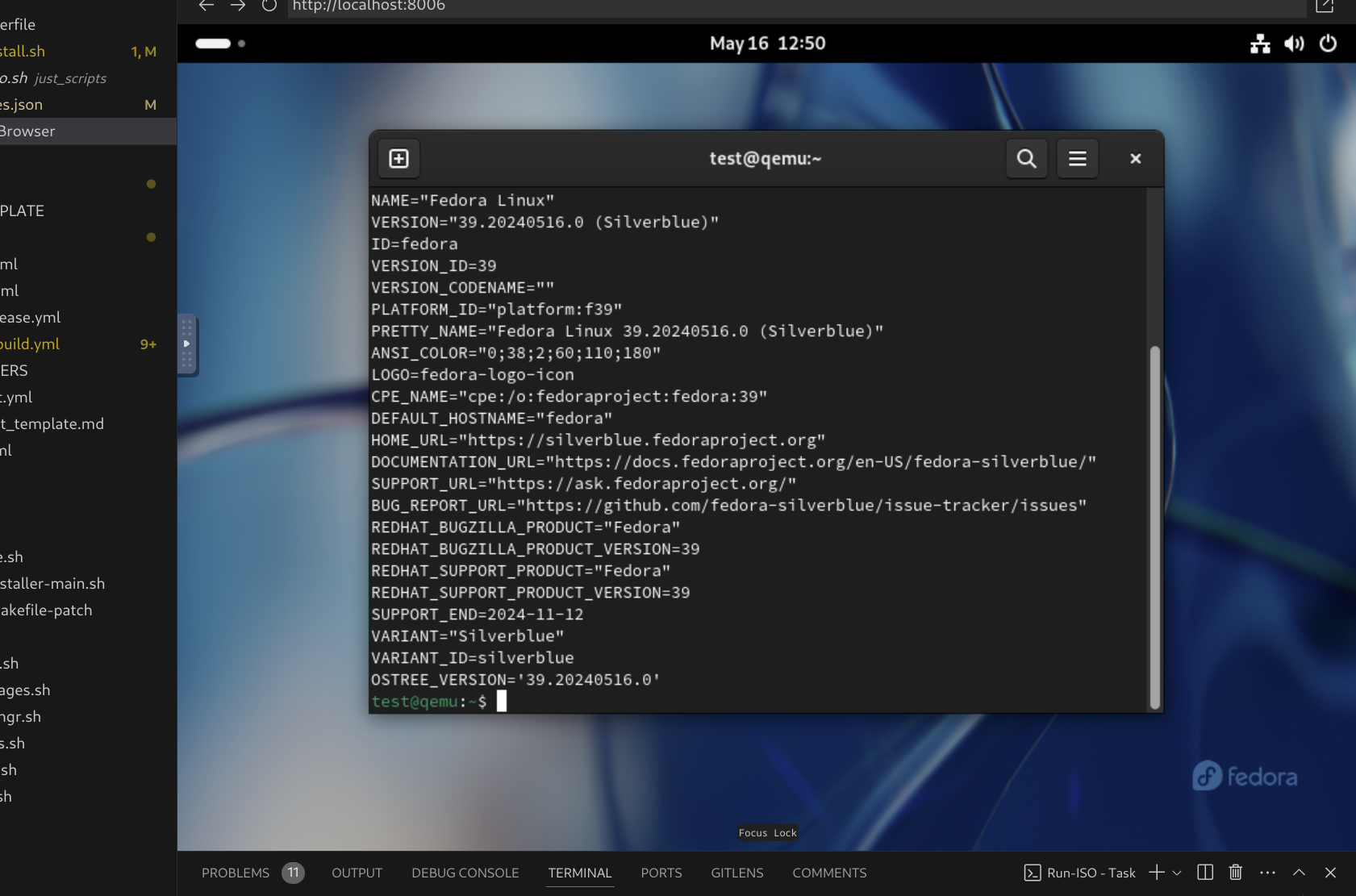Click the 11 problems count badge
The image size is (1356, 896).
point(293,873)
